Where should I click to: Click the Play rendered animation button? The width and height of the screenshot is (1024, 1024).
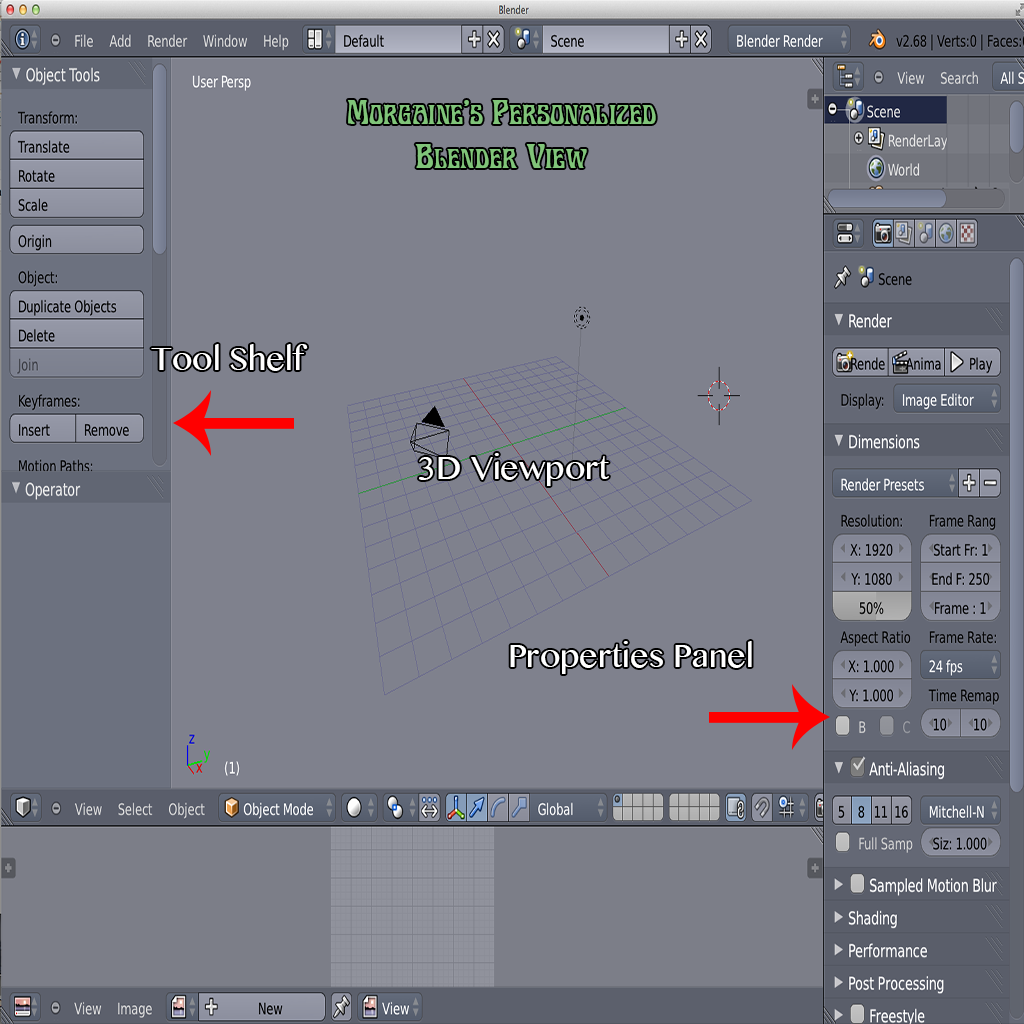[972, 362]
